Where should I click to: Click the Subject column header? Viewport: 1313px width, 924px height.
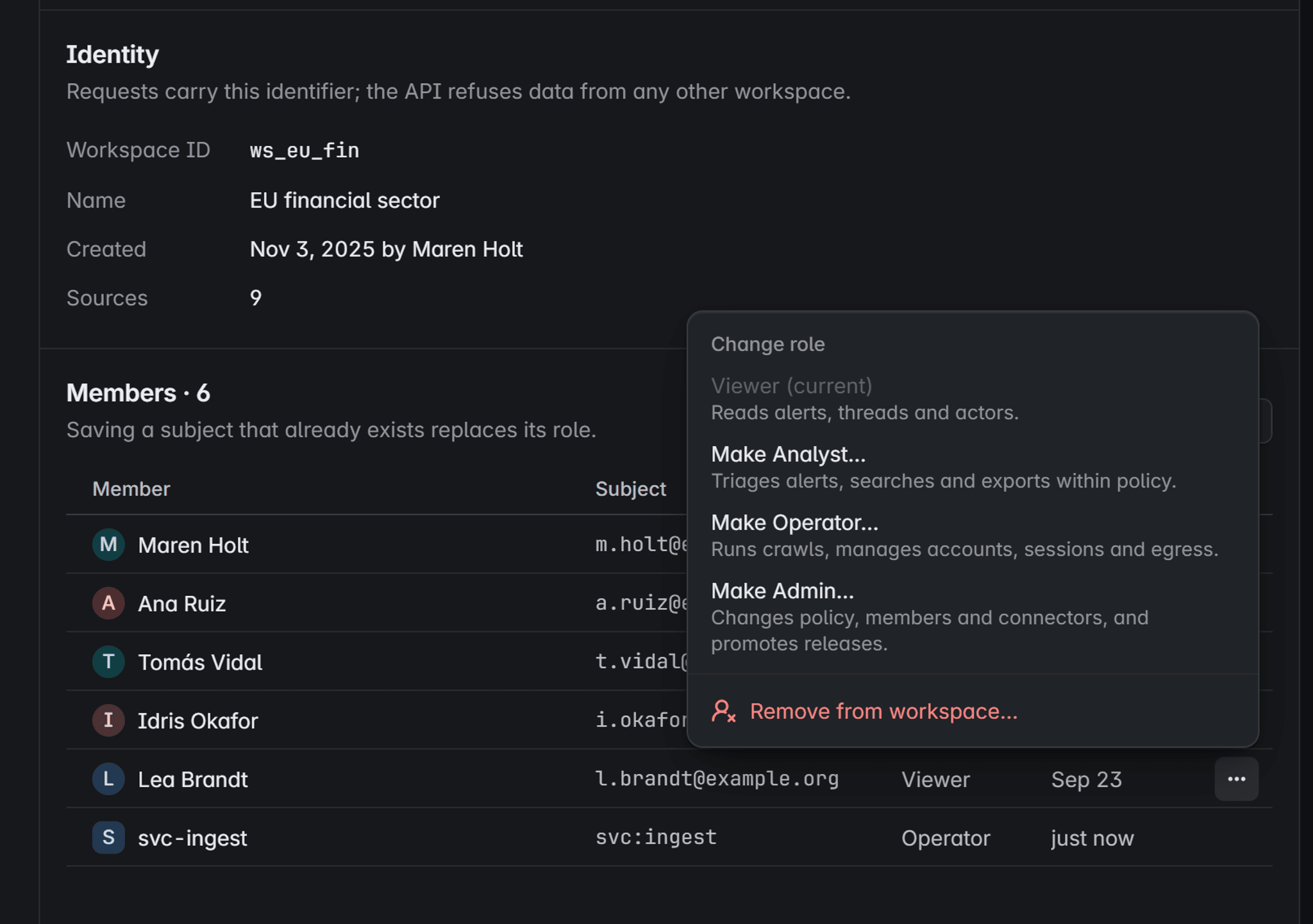click(x=631, y=489)
